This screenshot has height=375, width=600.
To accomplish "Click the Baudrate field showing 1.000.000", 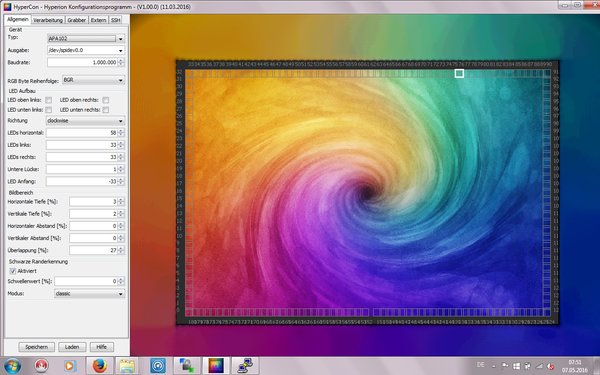I will coord(82,62).
